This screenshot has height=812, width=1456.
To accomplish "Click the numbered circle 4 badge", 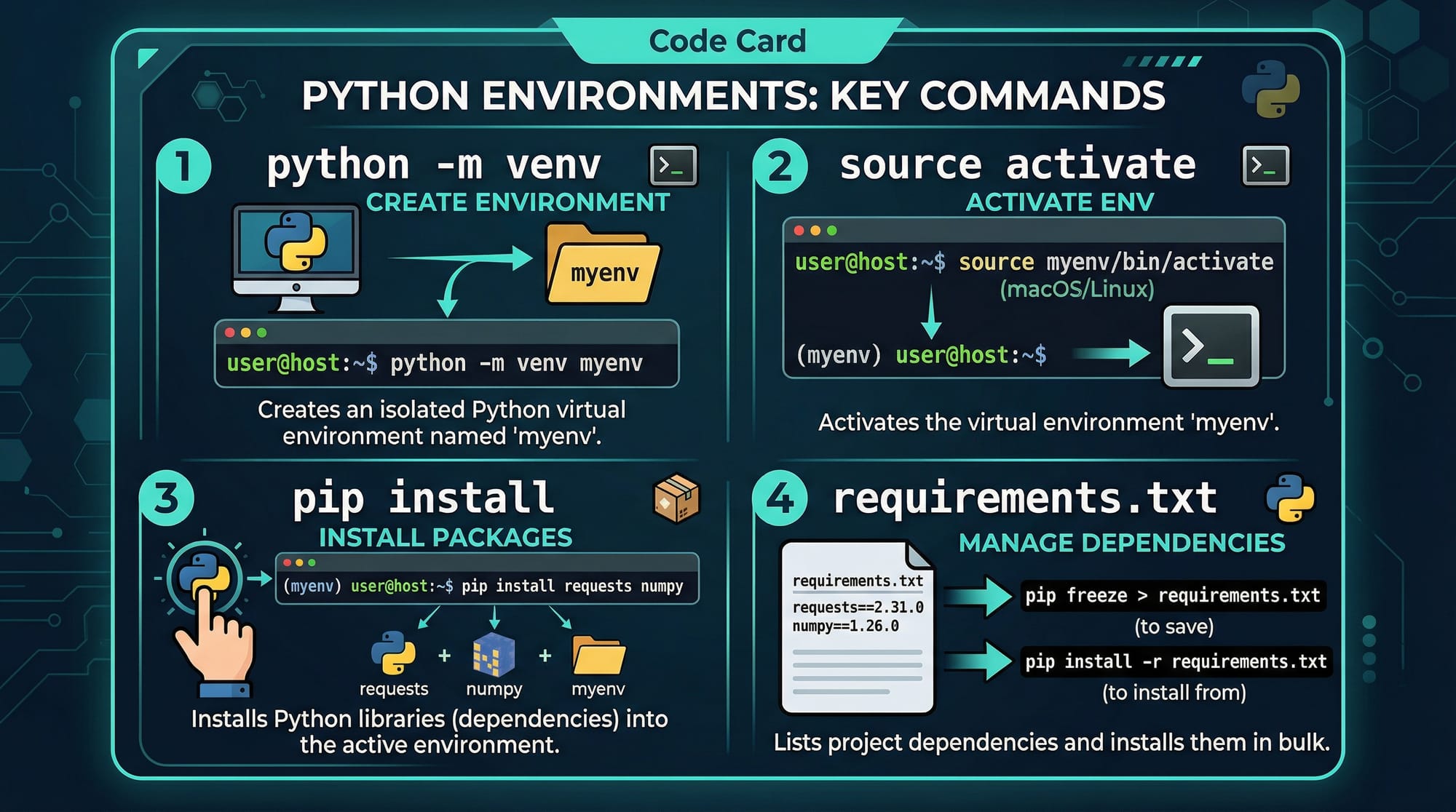I will pyautogui.click(x=780, y=498).
